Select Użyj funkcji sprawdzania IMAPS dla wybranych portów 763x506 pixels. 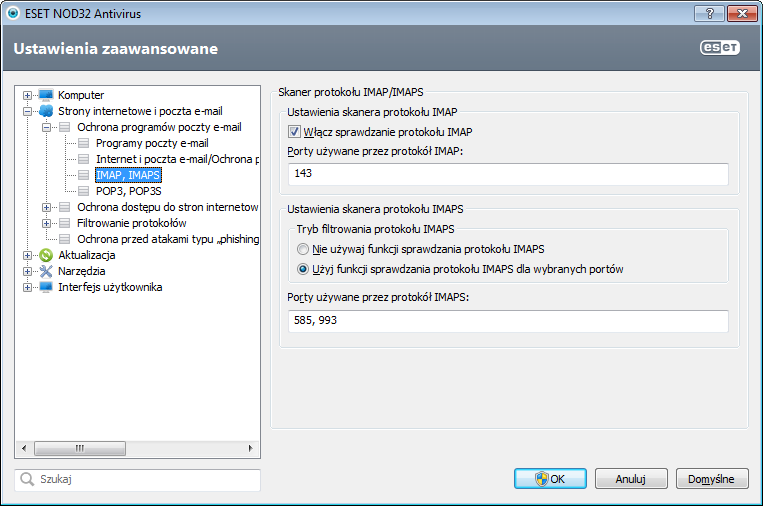(x=303, y=269)
